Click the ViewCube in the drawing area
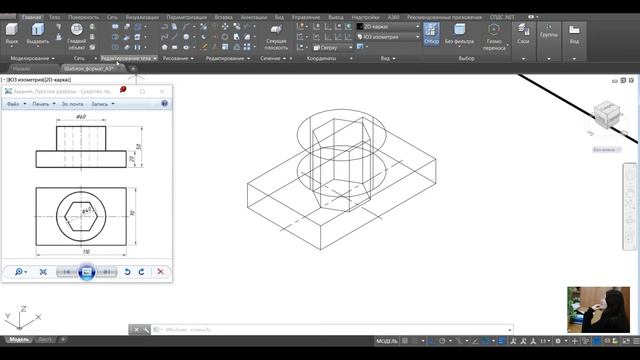640x360 pixels. pyautogui.click(x=607, y=114)
